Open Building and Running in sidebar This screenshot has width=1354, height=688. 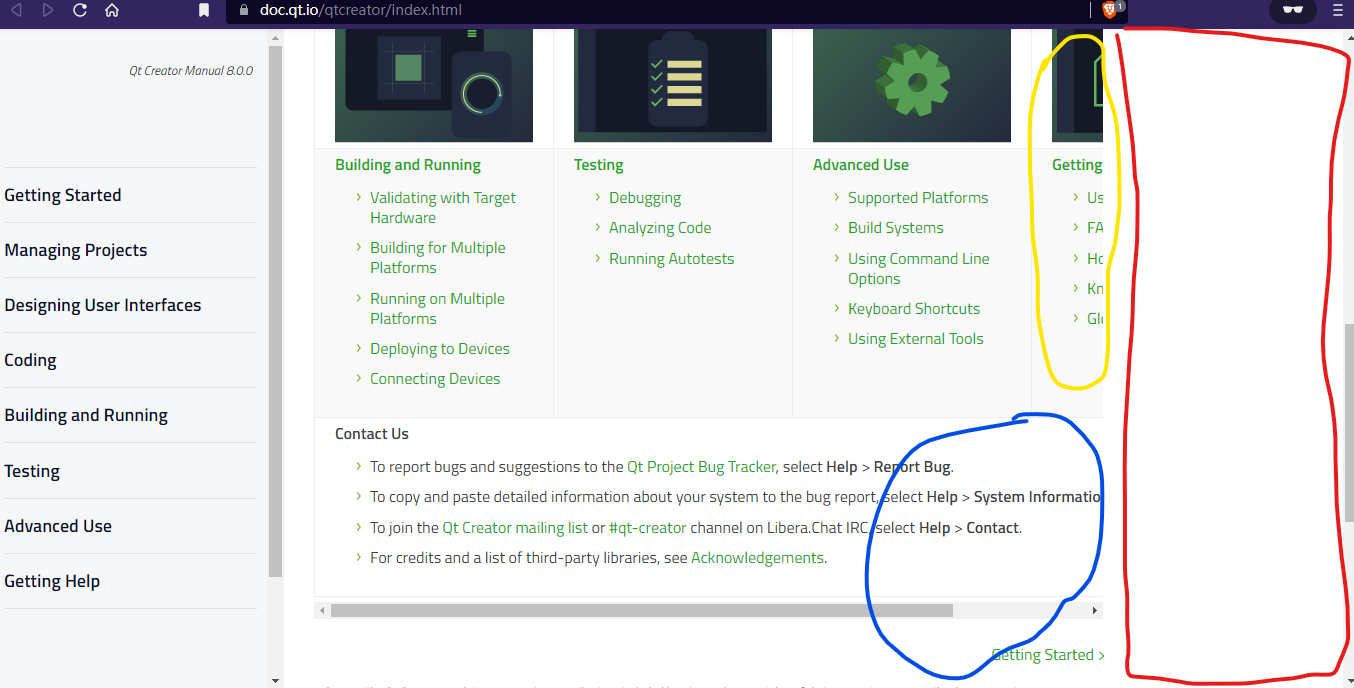(x=86, y=415)
